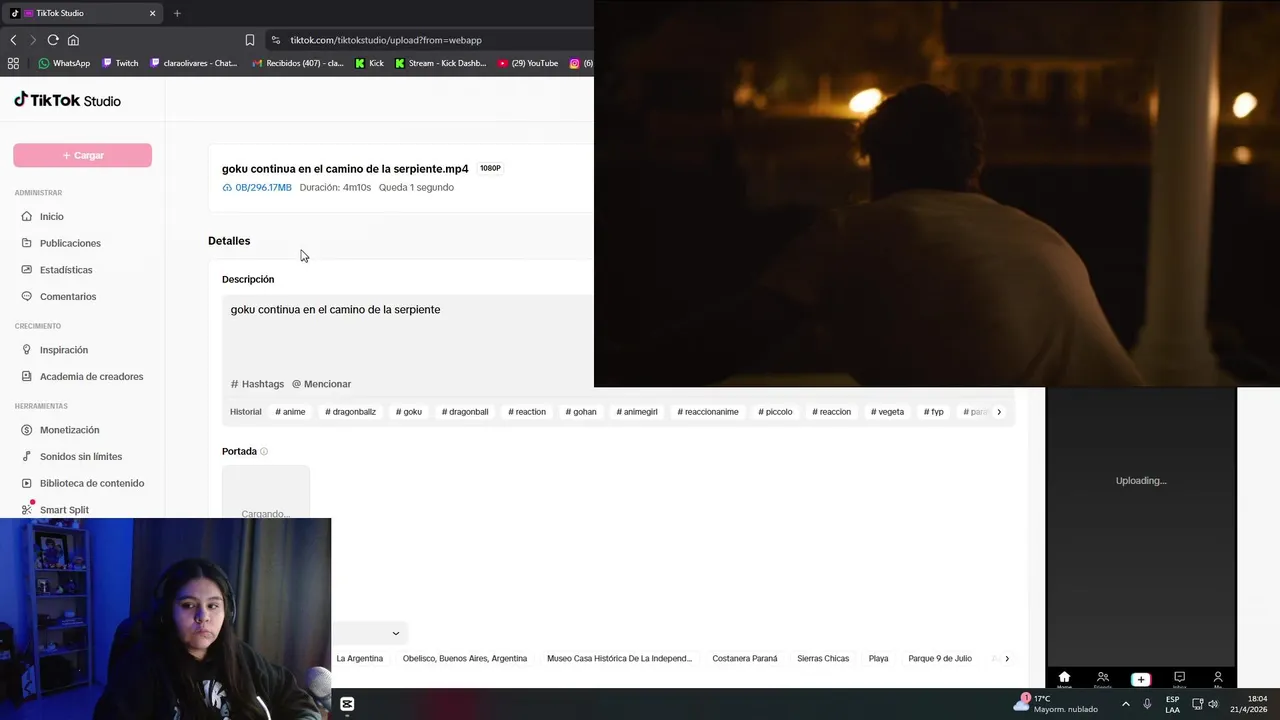The width and height of the screenshot is (1280, 720).
Task: Open Stream - Kick Dashboard bookmark
Action: pyautogui.click(x=440, y=63)
